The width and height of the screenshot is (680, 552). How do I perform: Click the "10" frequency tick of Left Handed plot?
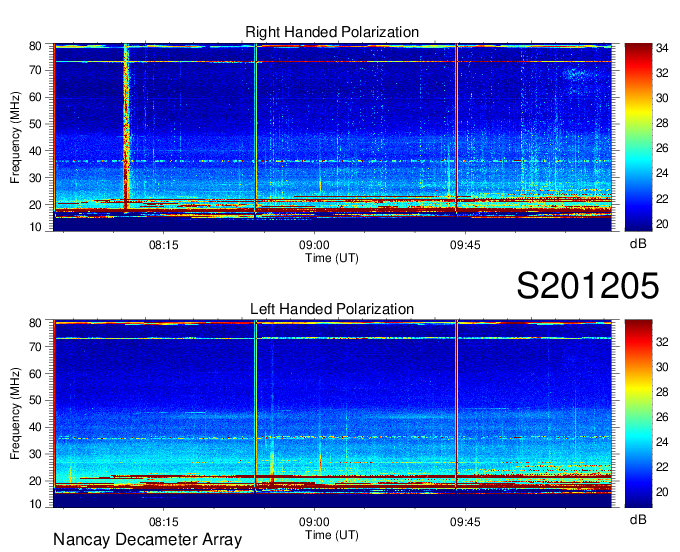[35, 504]
